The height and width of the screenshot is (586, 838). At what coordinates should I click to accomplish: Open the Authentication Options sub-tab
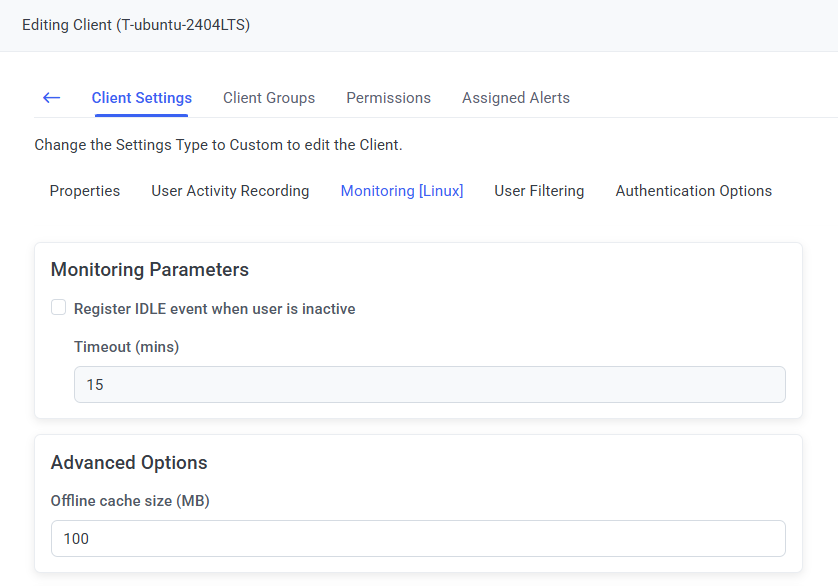pos(693,191)
